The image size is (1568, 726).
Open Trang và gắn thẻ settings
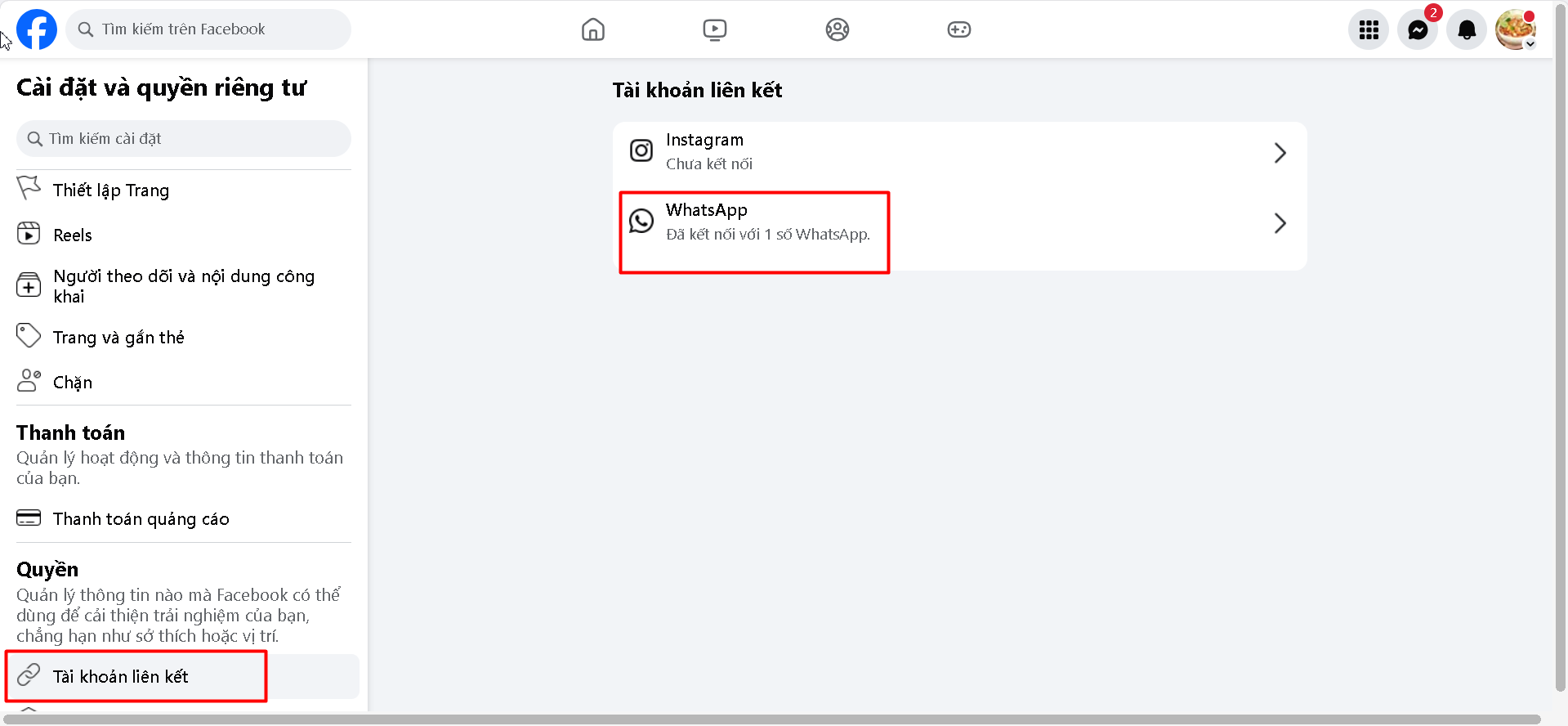click(x=184, y=337)
